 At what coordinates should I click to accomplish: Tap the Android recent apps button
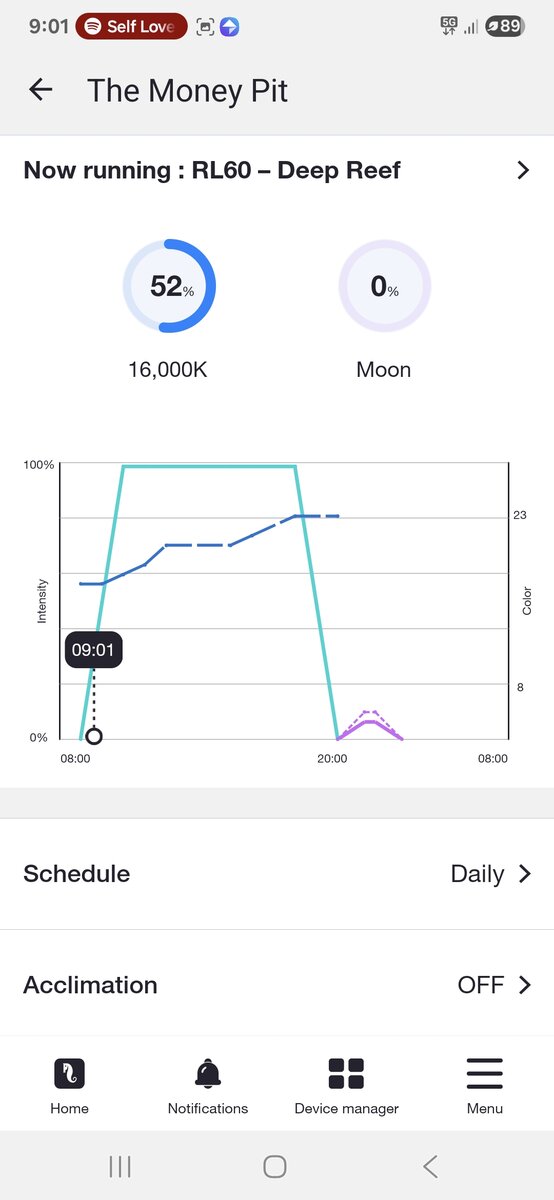pyautogui.click(x=120, y=1166)
